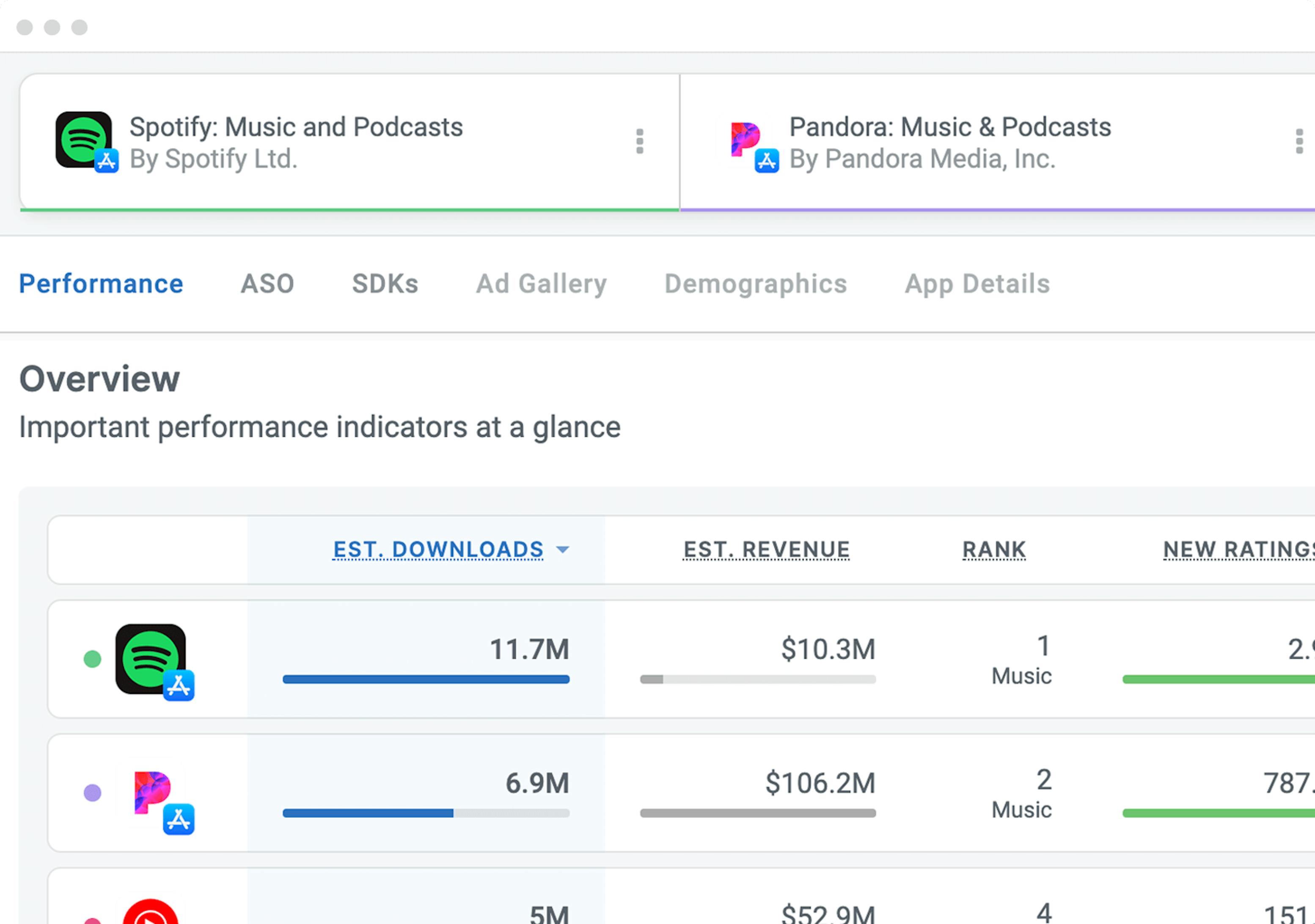Sort by Est. Downloads column header
This screenshot has height=924, width=1315.
[438, 550]
